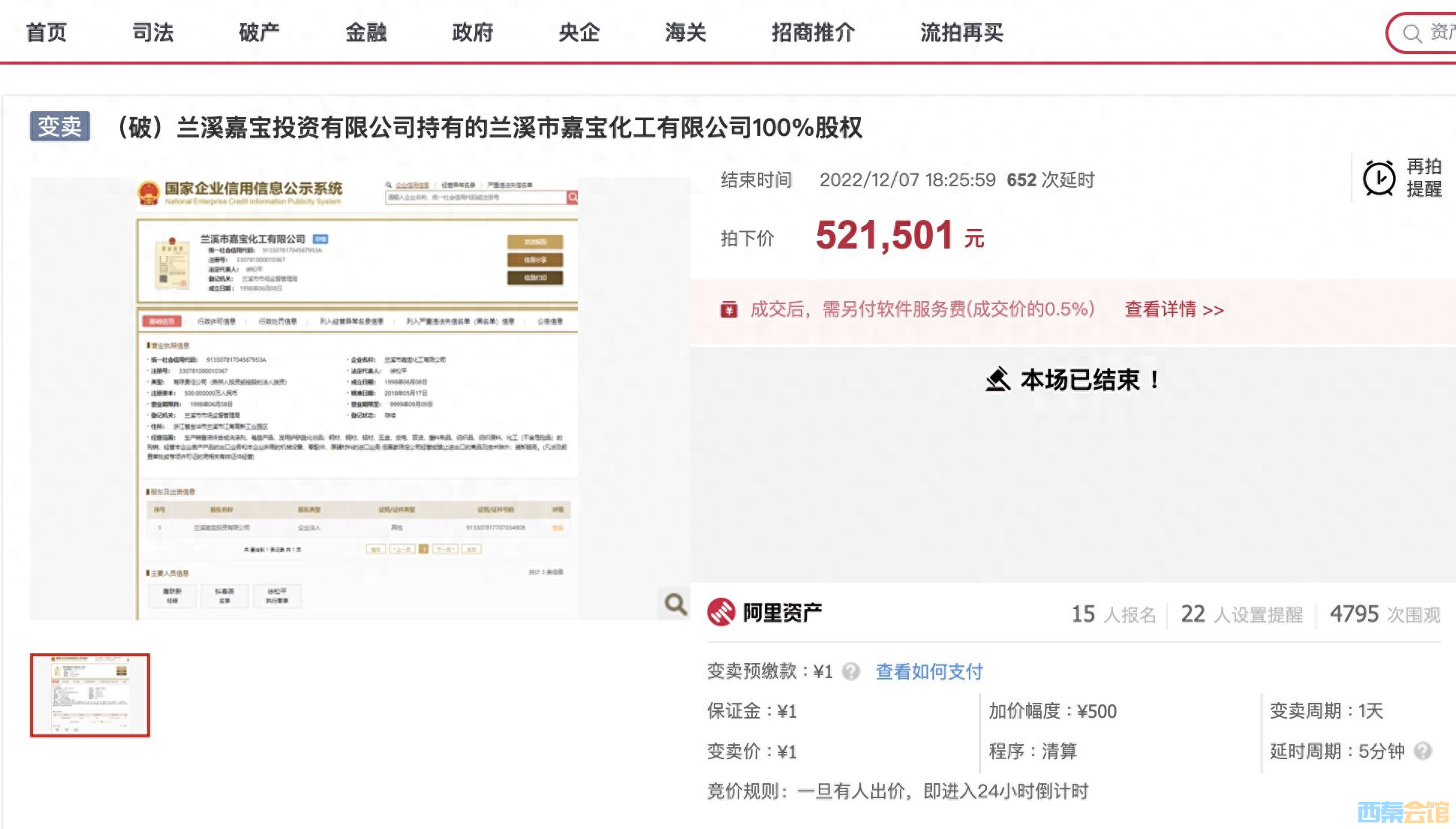
Task: Open the 金融 section
Action: click(x=366, y=32)
